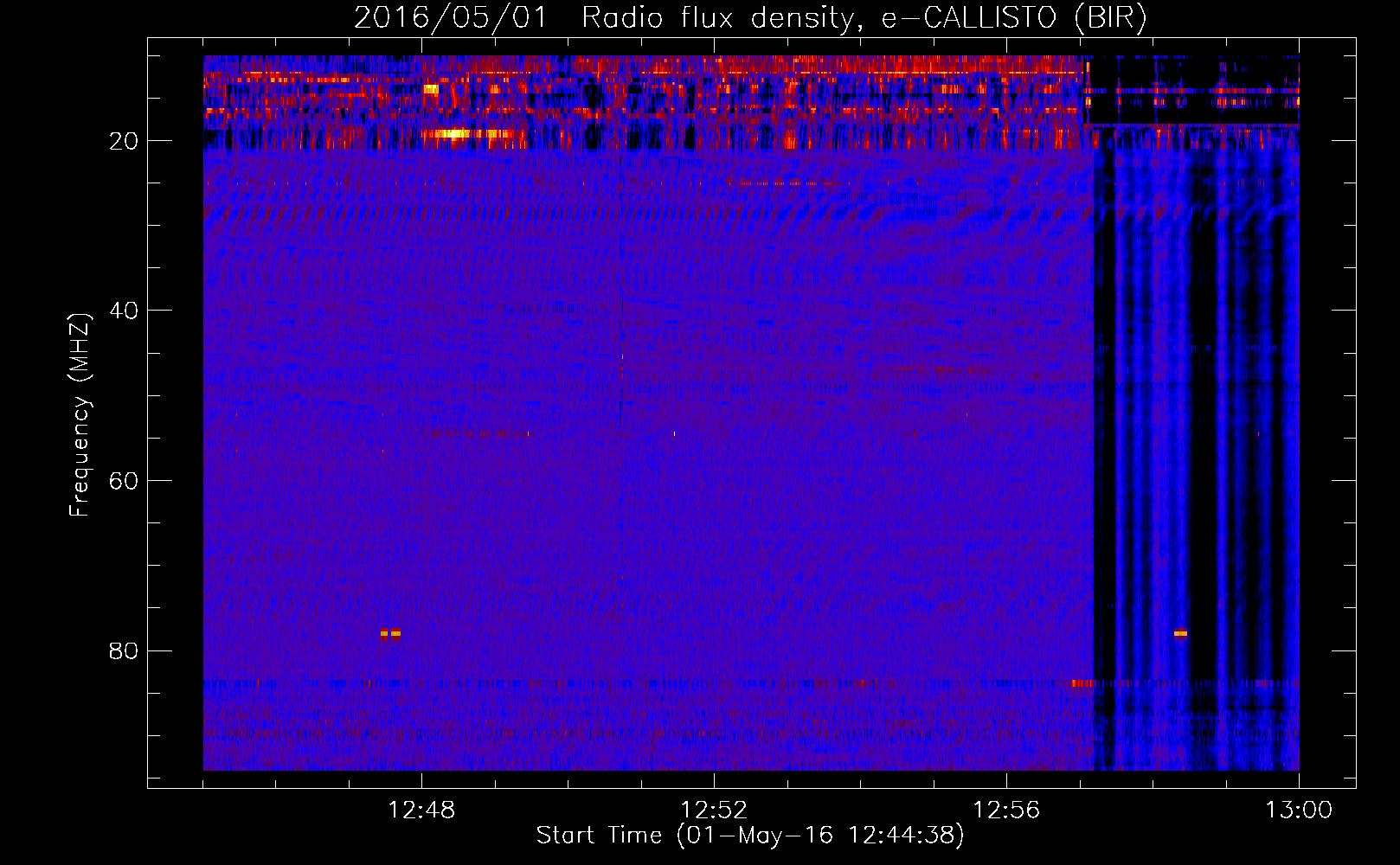Image resolution: width=1400 pixels, height=865 pixels.
Task: Click the 12:56 time tick label
Action: pyautogui.click(x=1006, y=811)
